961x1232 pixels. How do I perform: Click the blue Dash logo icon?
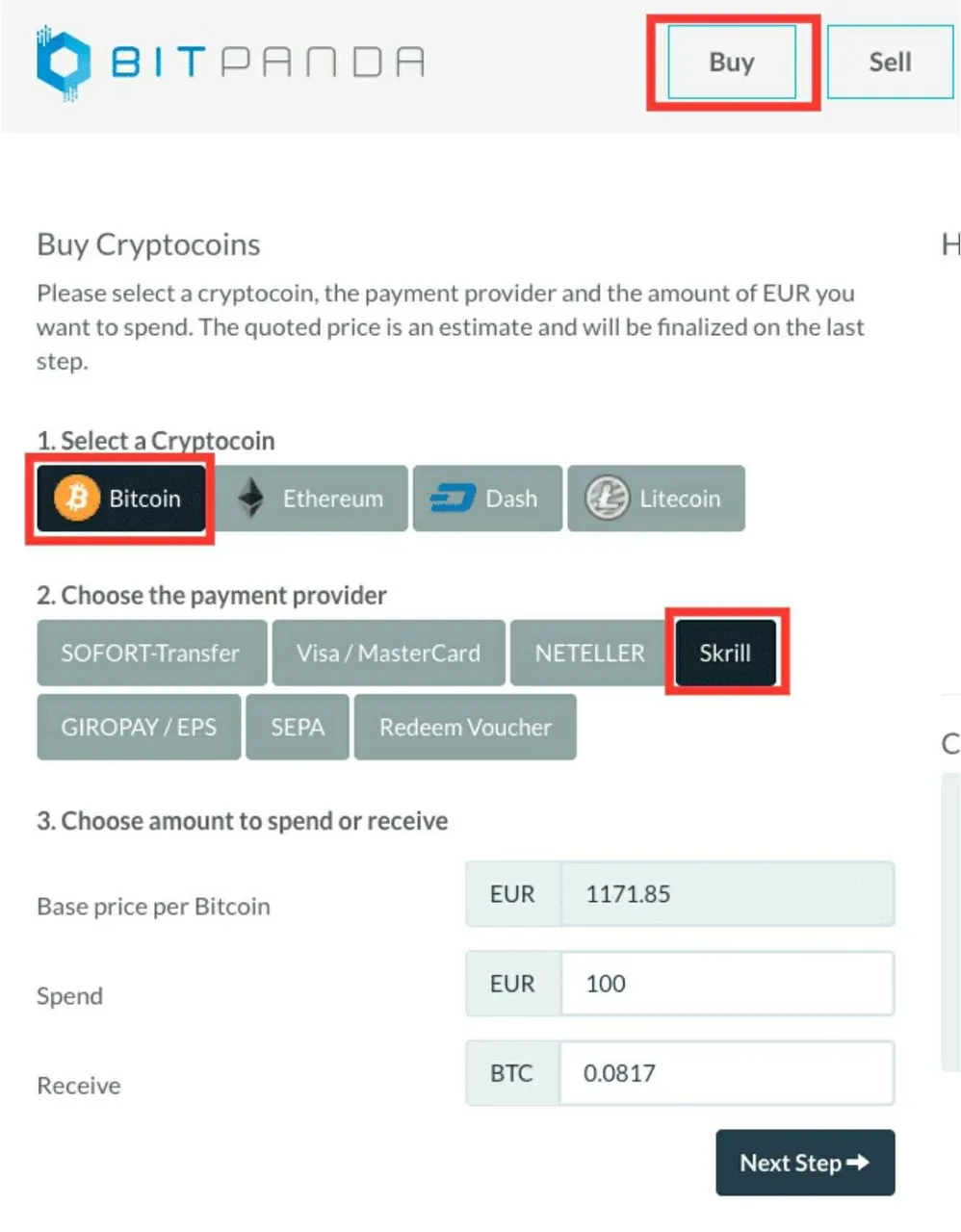point(452,499)
